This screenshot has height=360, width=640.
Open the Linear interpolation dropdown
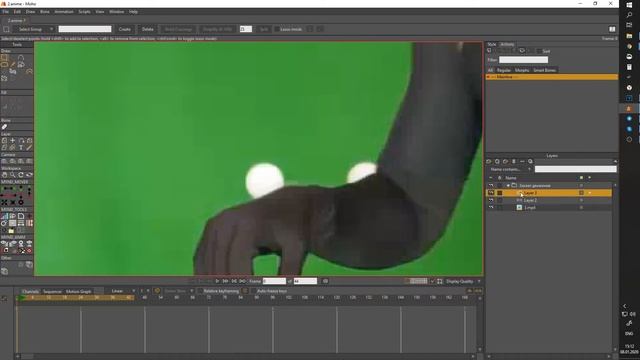122,291
